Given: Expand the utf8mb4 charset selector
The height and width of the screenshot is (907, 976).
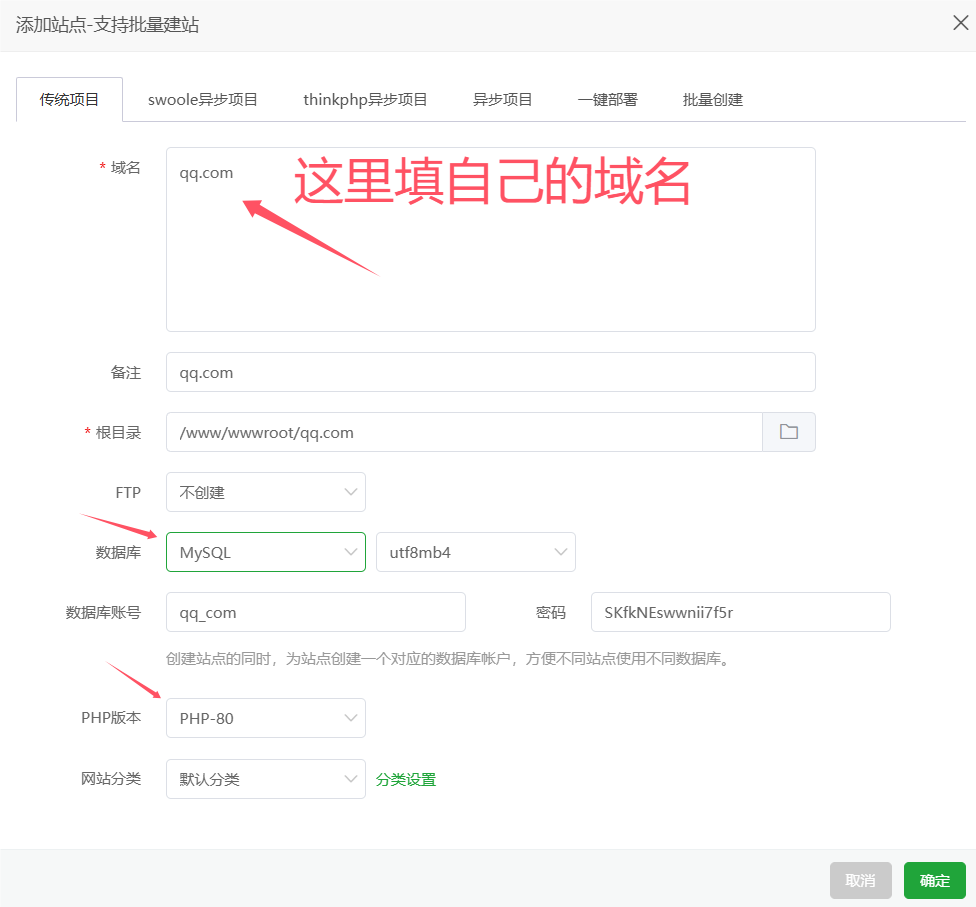Looking at the screenshot, I should point(475,552).
